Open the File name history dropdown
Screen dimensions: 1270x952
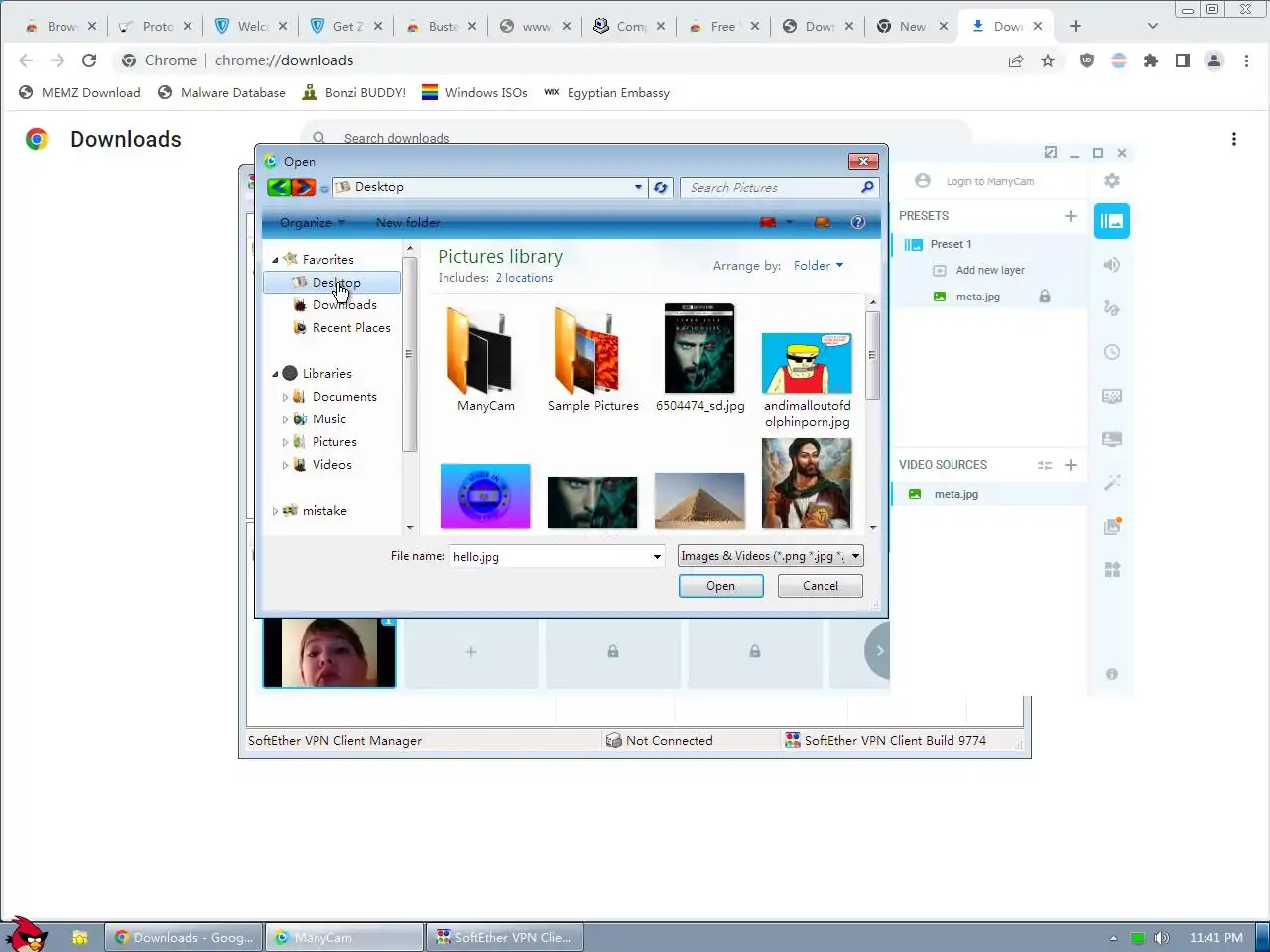click(x=657, y=557)
